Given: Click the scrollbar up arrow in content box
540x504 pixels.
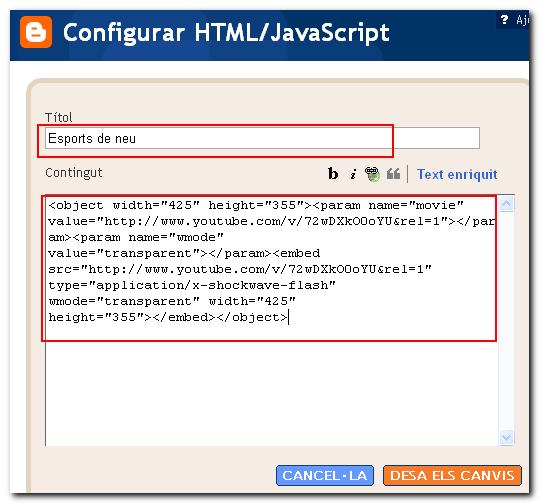Looking at the screenshot, I should [507, 204].
